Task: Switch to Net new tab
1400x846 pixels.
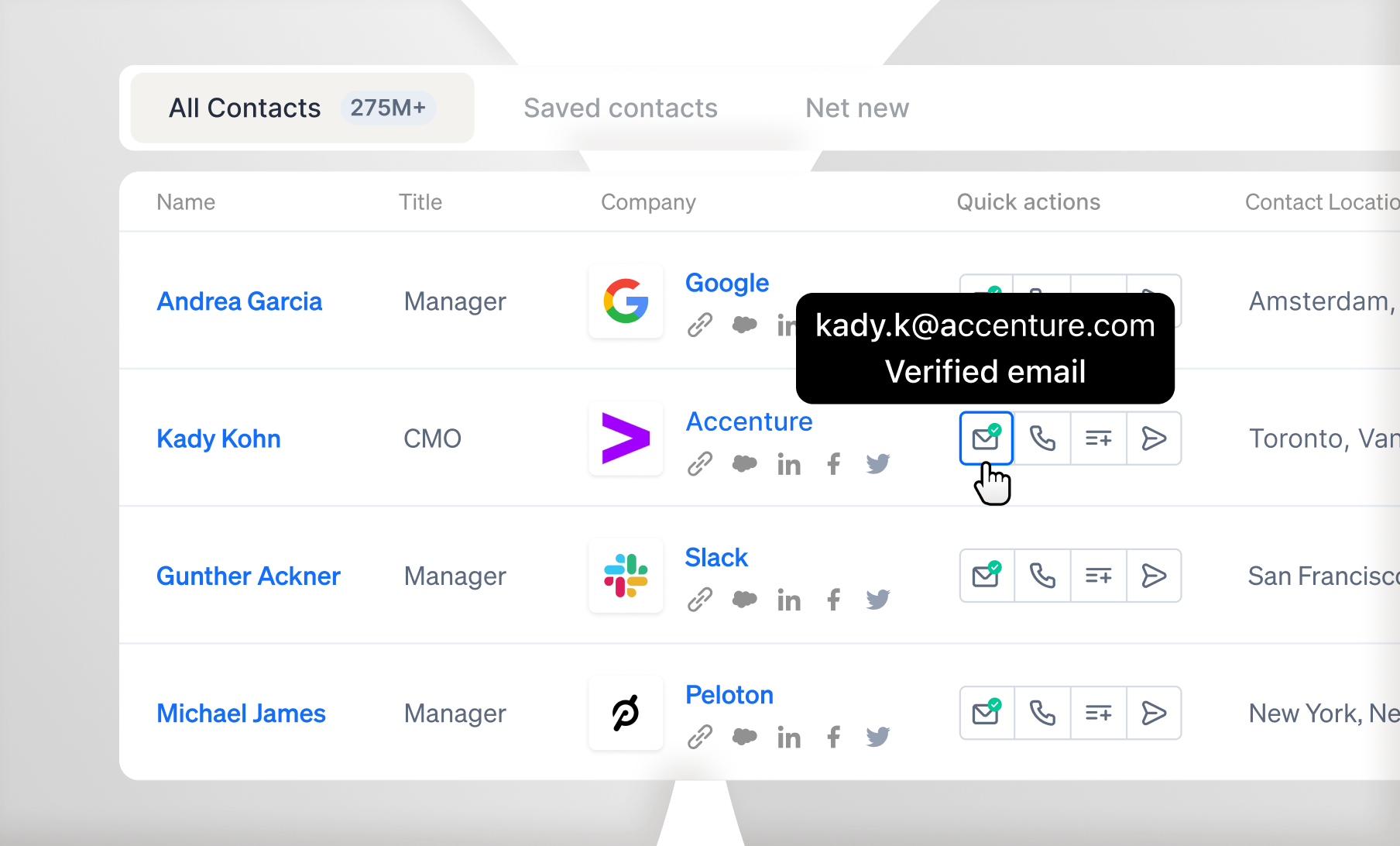Action: click(857, 108)
